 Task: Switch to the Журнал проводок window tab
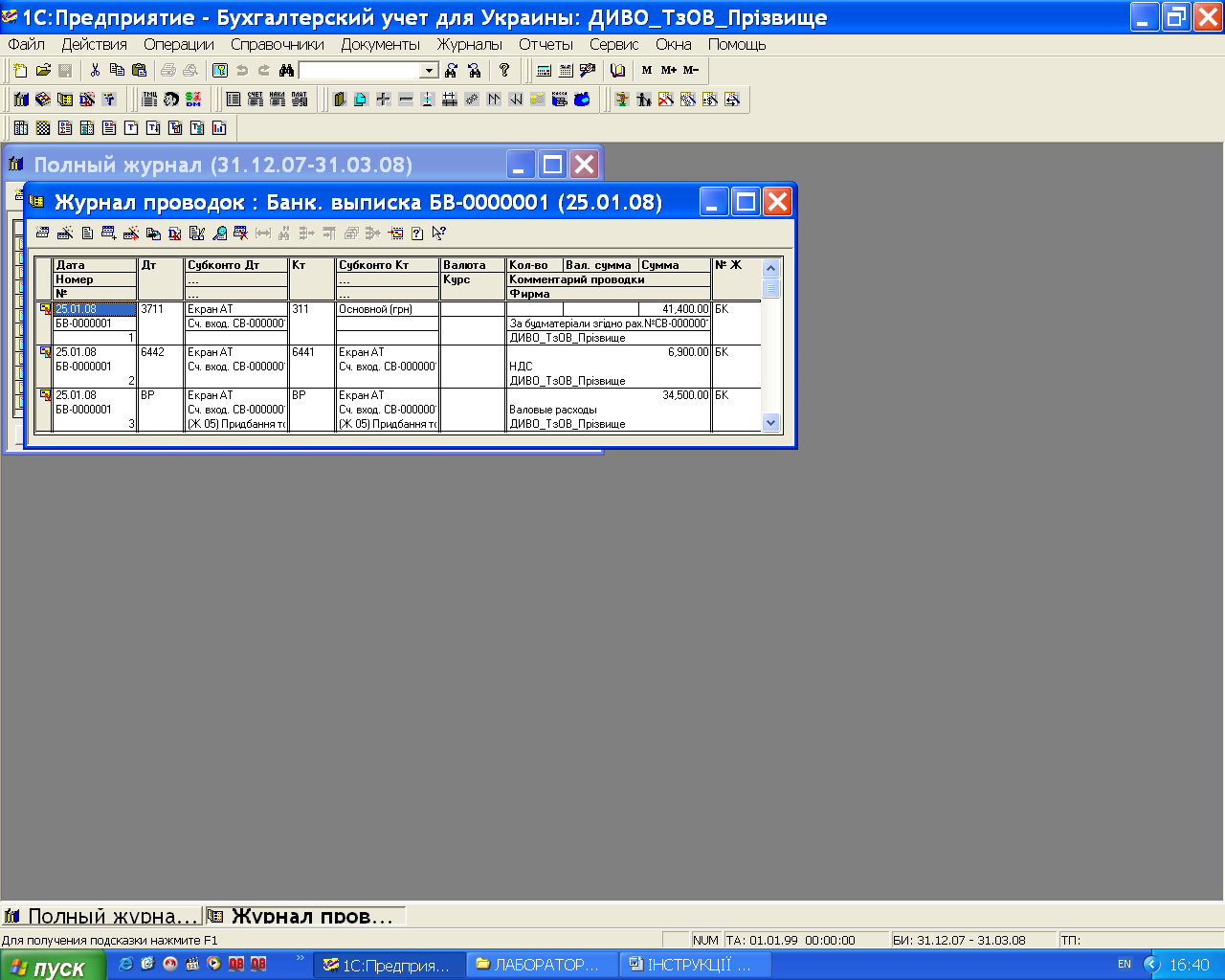305,916
